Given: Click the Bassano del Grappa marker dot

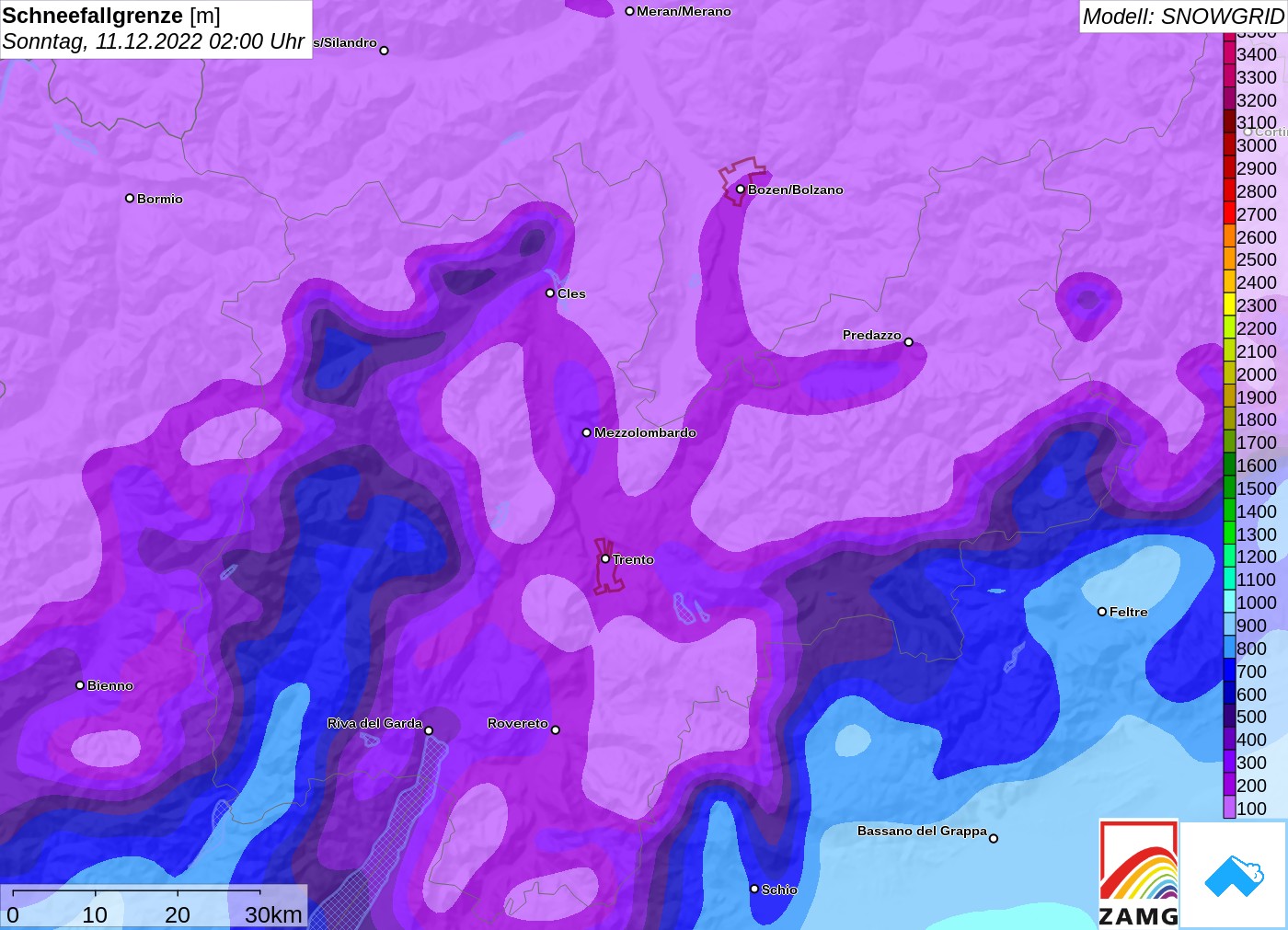Looking at the screenshot, I should tap(994, 838).
